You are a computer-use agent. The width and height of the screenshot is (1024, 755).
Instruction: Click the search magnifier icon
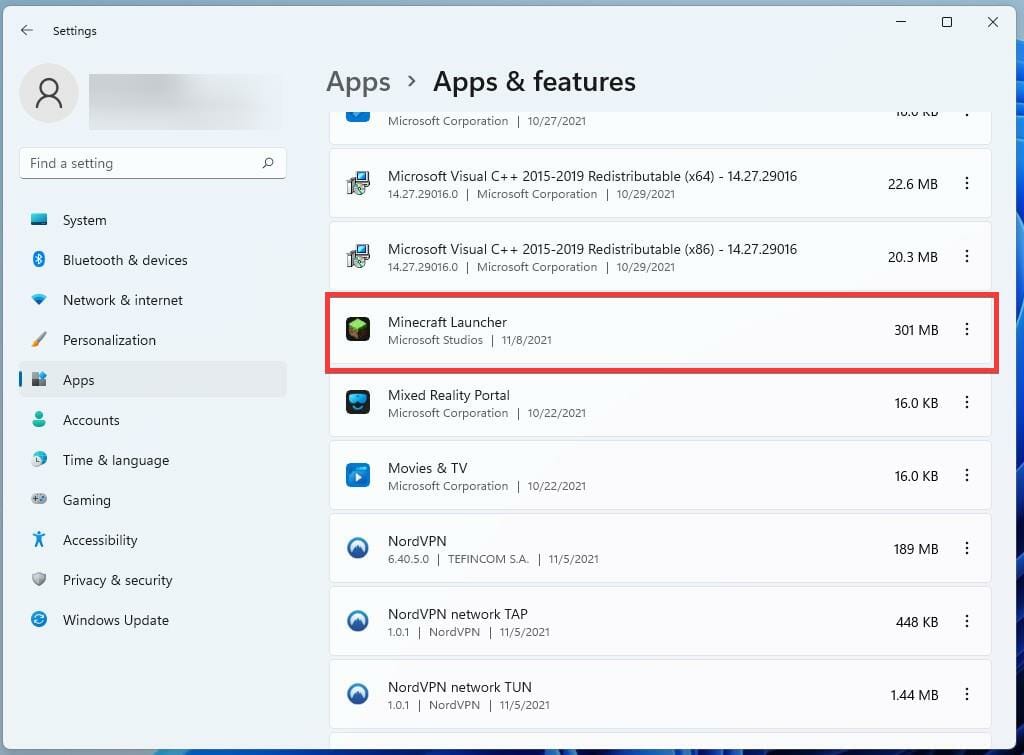tap(268, 163)
